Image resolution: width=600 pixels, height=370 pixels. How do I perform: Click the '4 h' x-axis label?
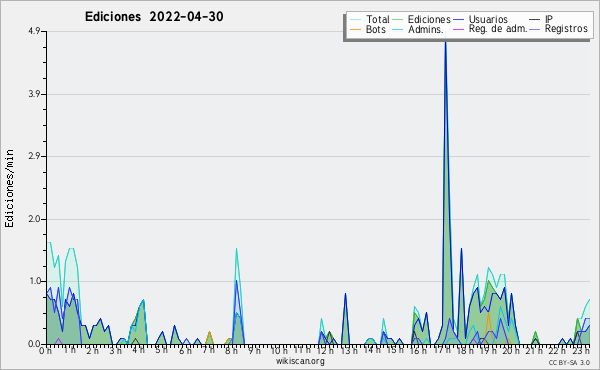click(x=139, y=350)
